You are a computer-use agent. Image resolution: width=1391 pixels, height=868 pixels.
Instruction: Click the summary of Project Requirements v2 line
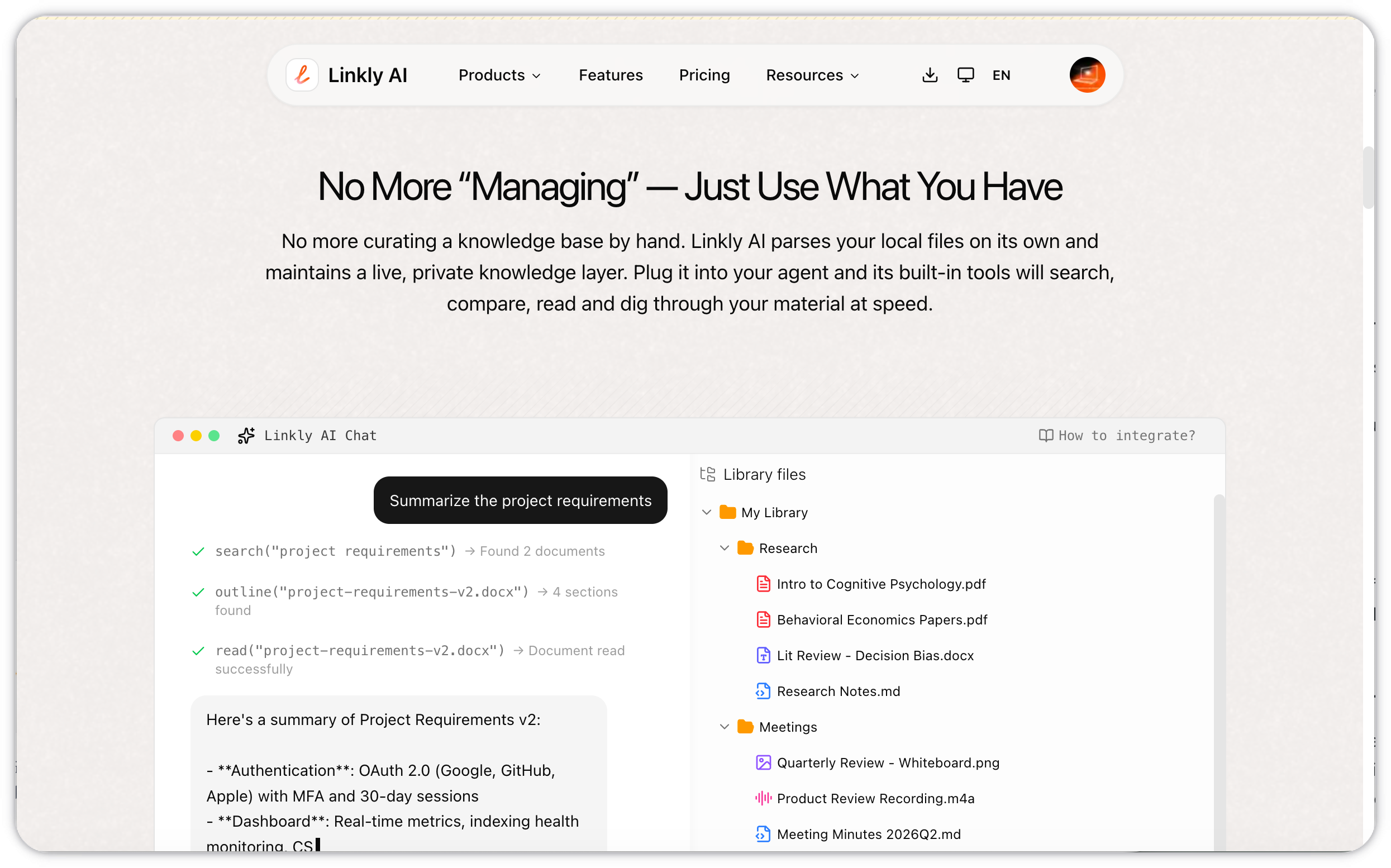373,719
